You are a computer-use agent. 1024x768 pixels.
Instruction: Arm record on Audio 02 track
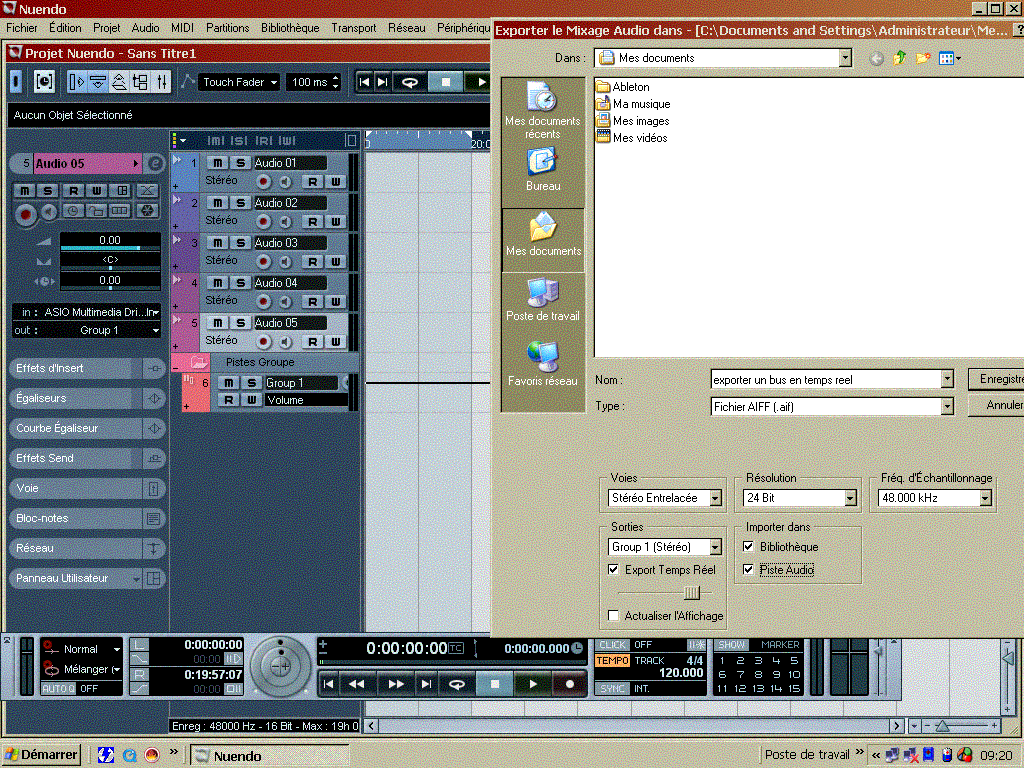click(264, 221)
